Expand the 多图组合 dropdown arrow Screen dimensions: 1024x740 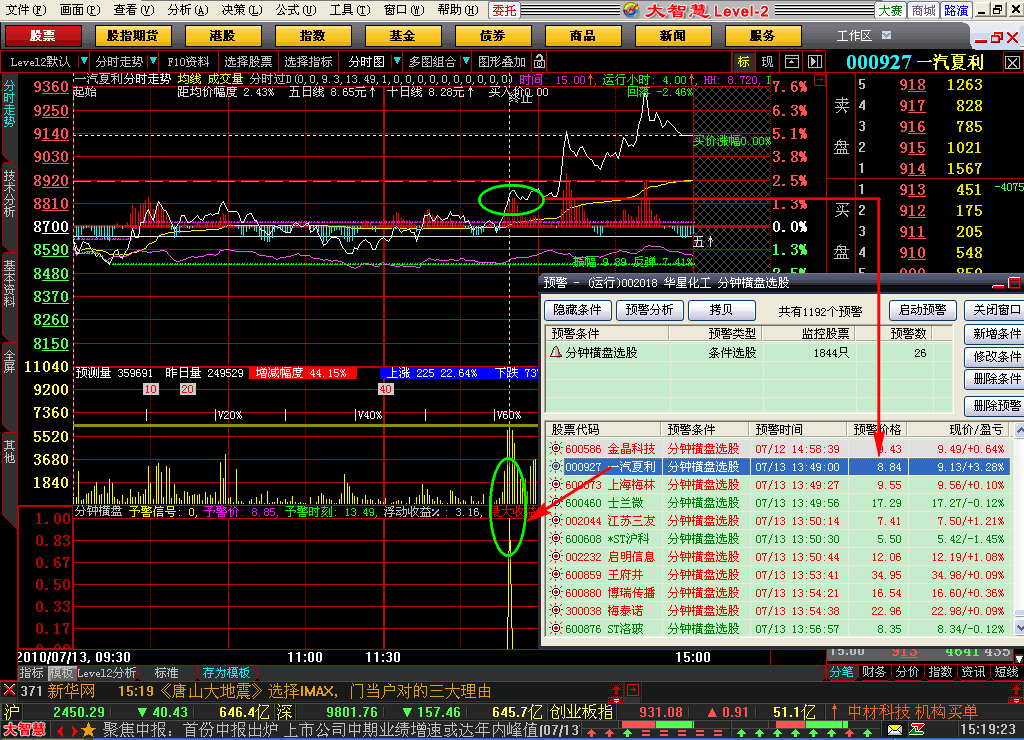(466, 61)
